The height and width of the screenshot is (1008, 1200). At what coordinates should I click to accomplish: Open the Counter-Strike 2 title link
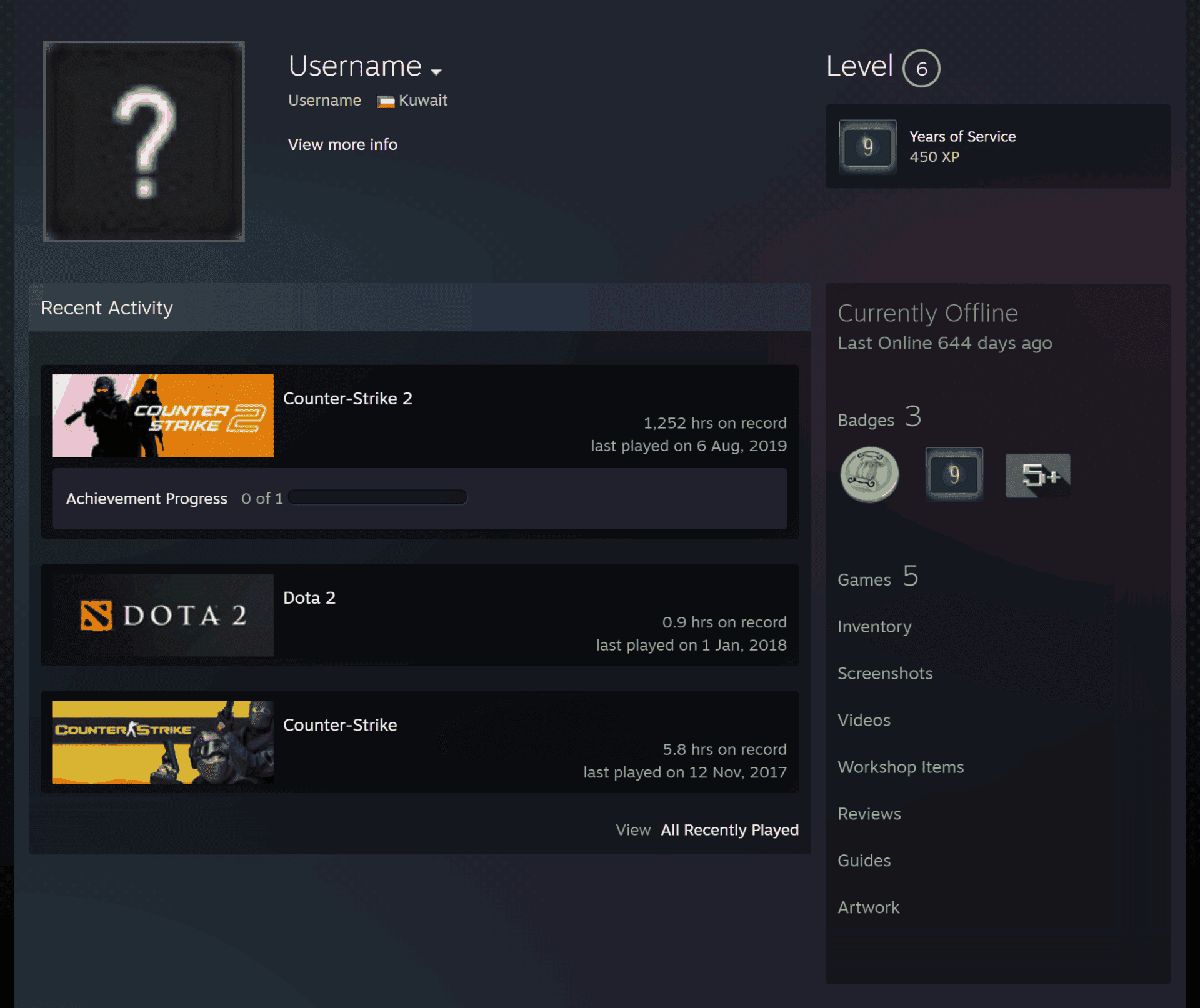coord(347,398)
